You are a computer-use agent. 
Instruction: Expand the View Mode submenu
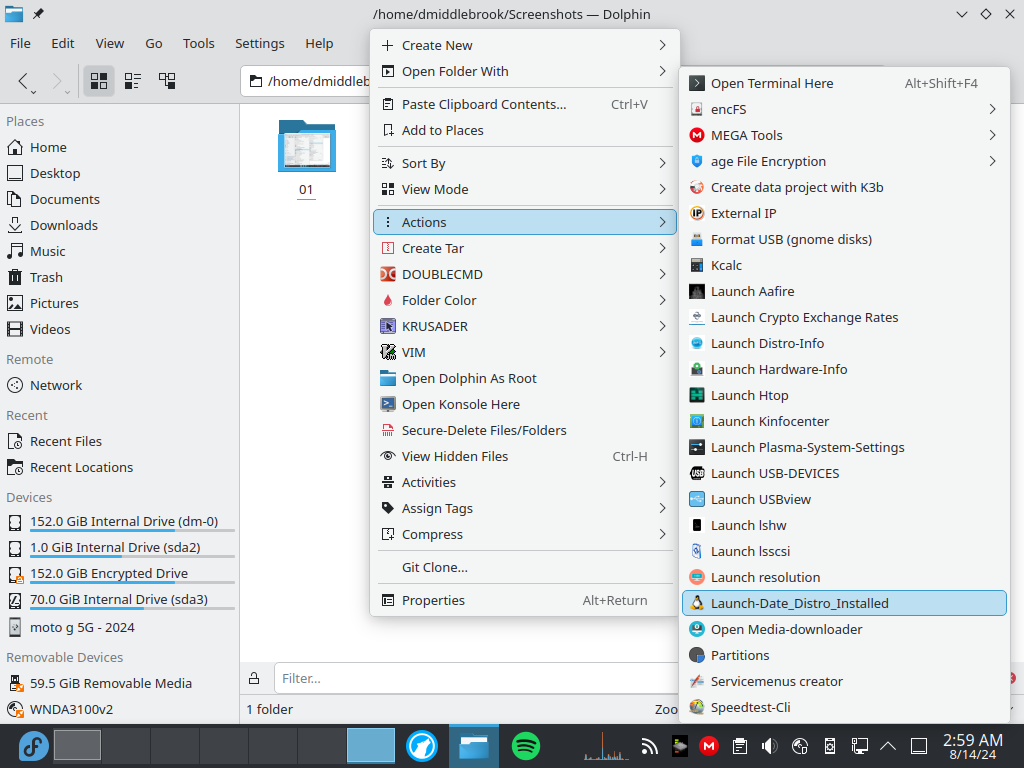[x=524, y=189]
